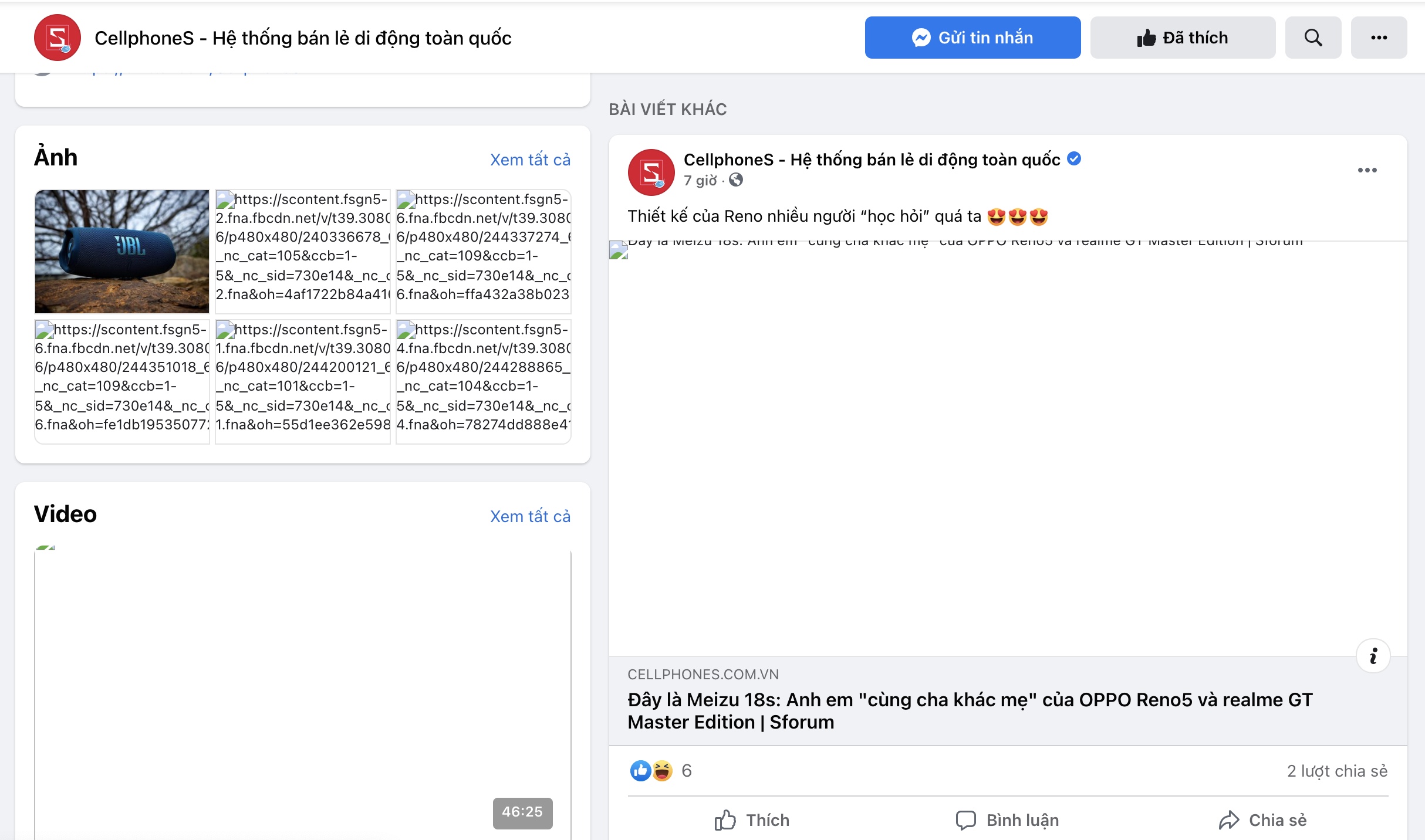The width and height of the screenshot is (1425, 840).
Task: Open the JBL speaker photo thumbnail
Action: click(x=122, y=251)
